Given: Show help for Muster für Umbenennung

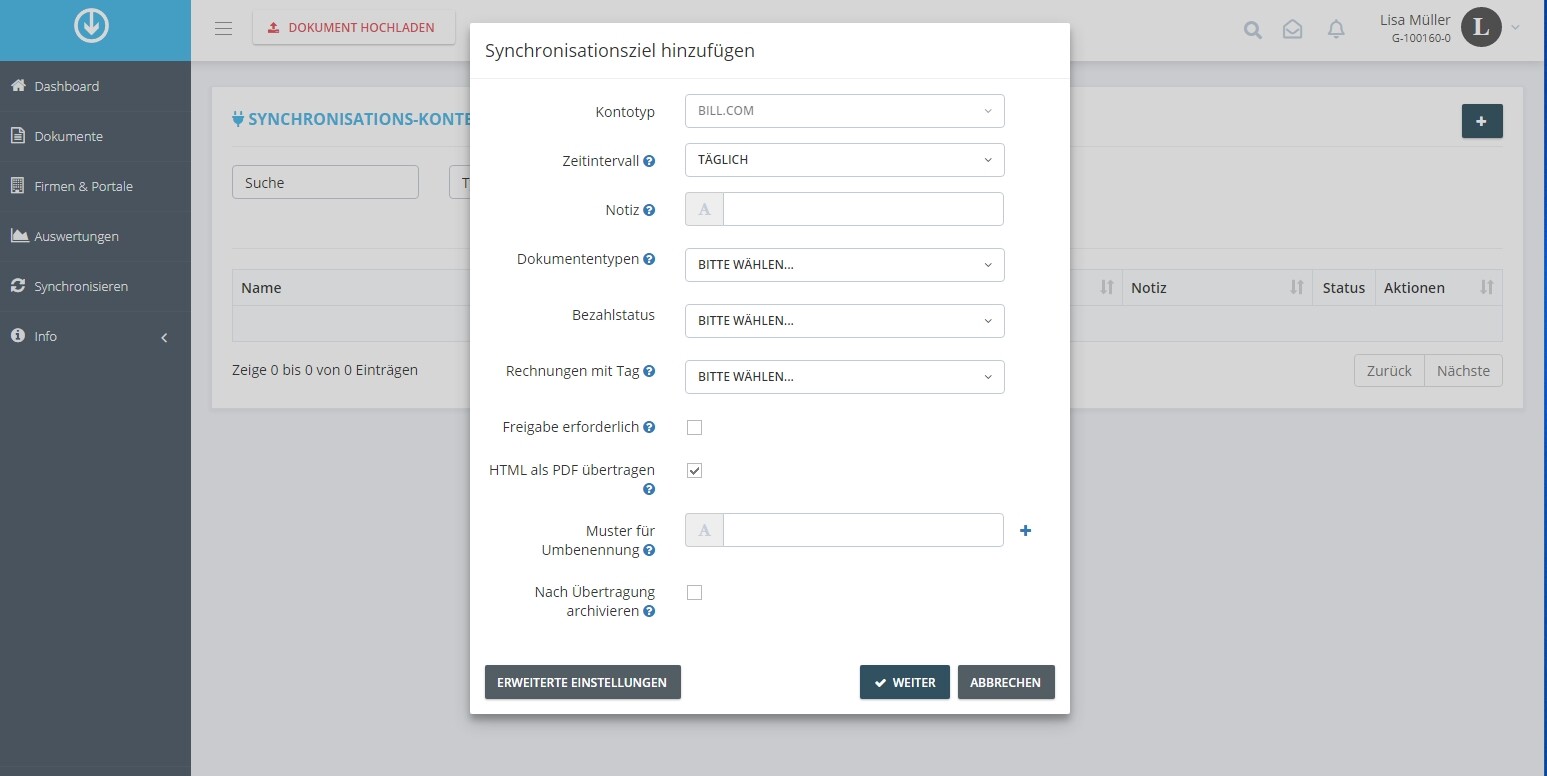Looking at the screenshot, I should tap(649, 551).
